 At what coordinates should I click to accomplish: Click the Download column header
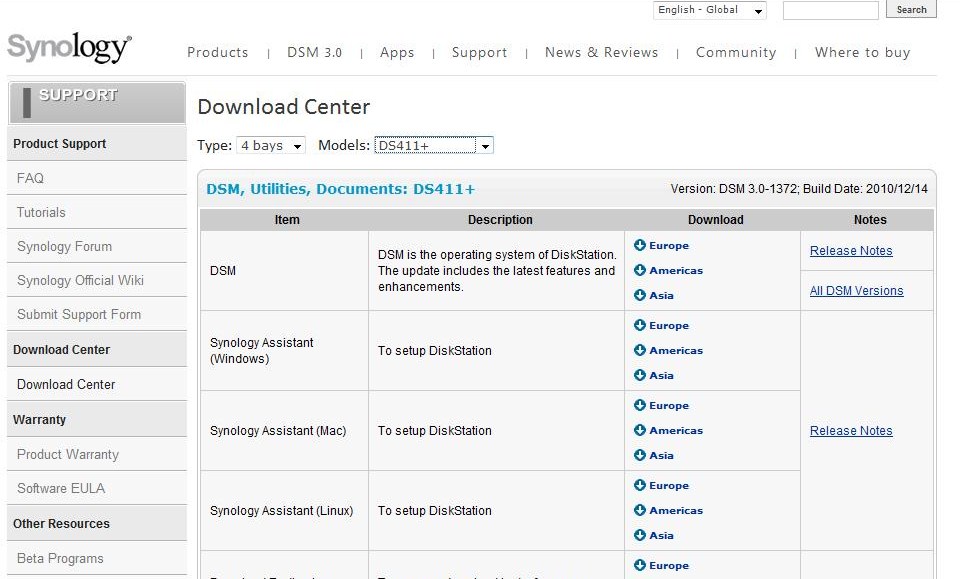click(715, 220)
